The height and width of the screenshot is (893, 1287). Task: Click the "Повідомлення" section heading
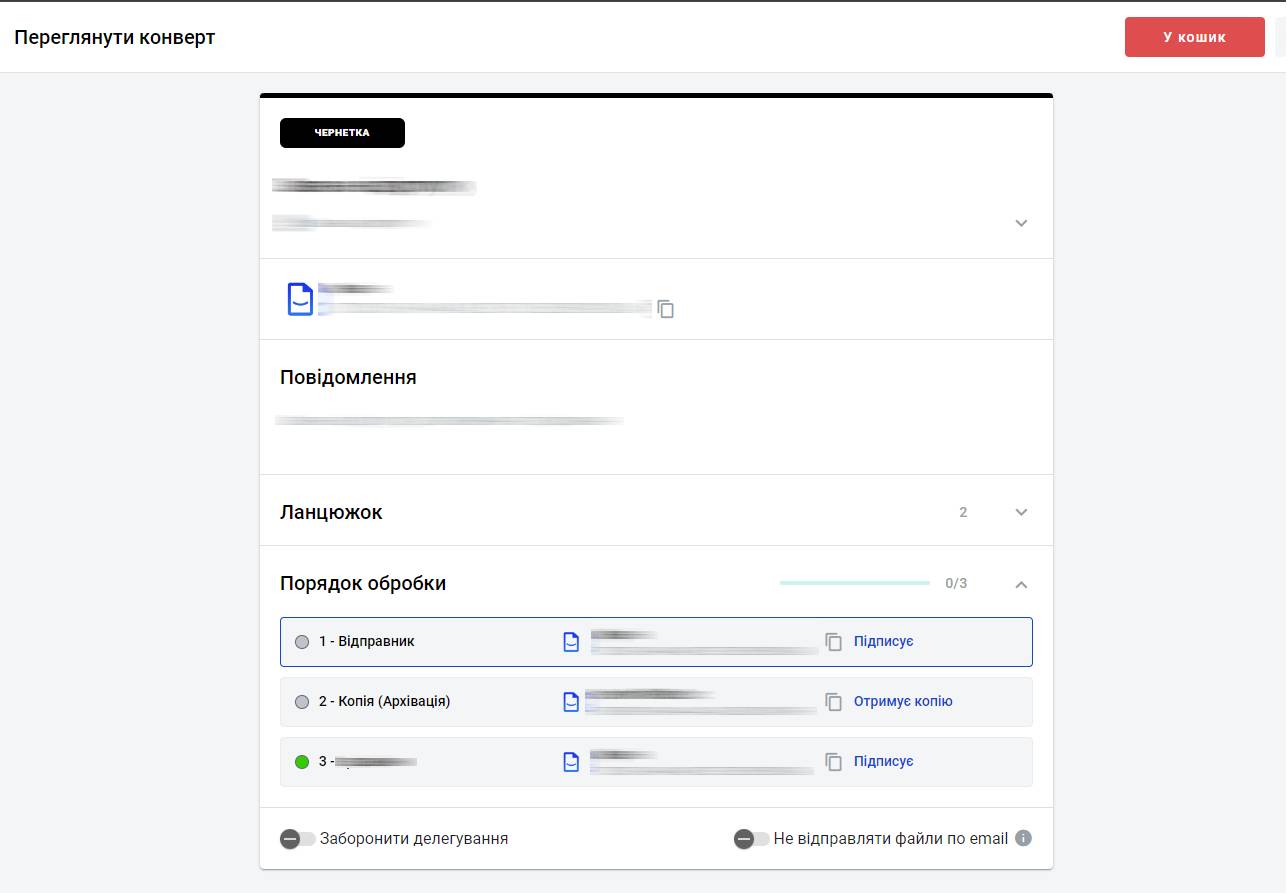pos(348,378)
